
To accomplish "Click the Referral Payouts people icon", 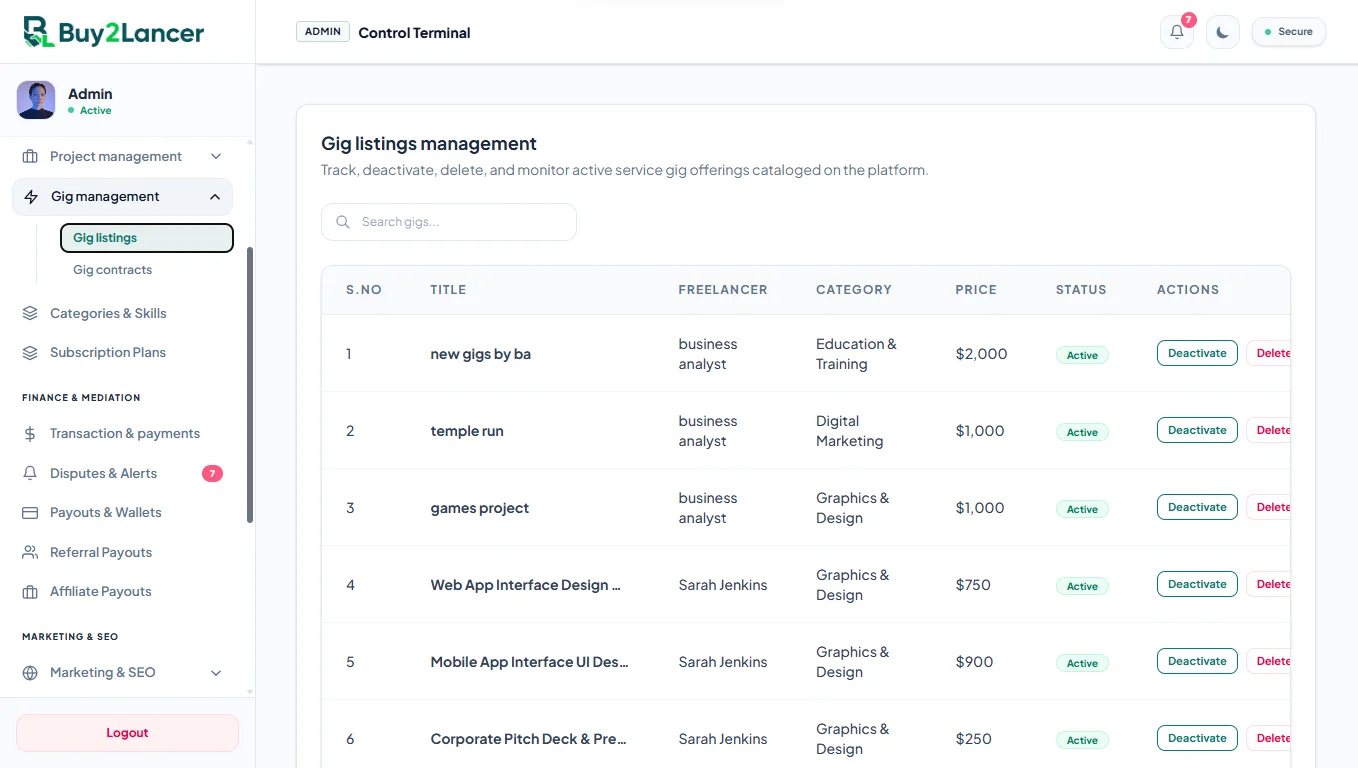I will 30,552.
